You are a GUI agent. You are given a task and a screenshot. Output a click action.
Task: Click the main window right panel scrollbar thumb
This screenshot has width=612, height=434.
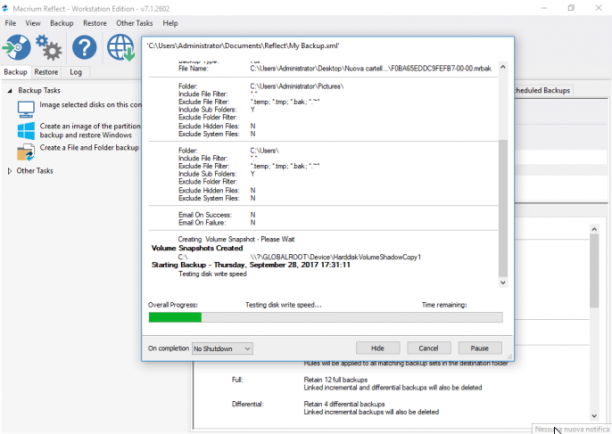[594, 271]
